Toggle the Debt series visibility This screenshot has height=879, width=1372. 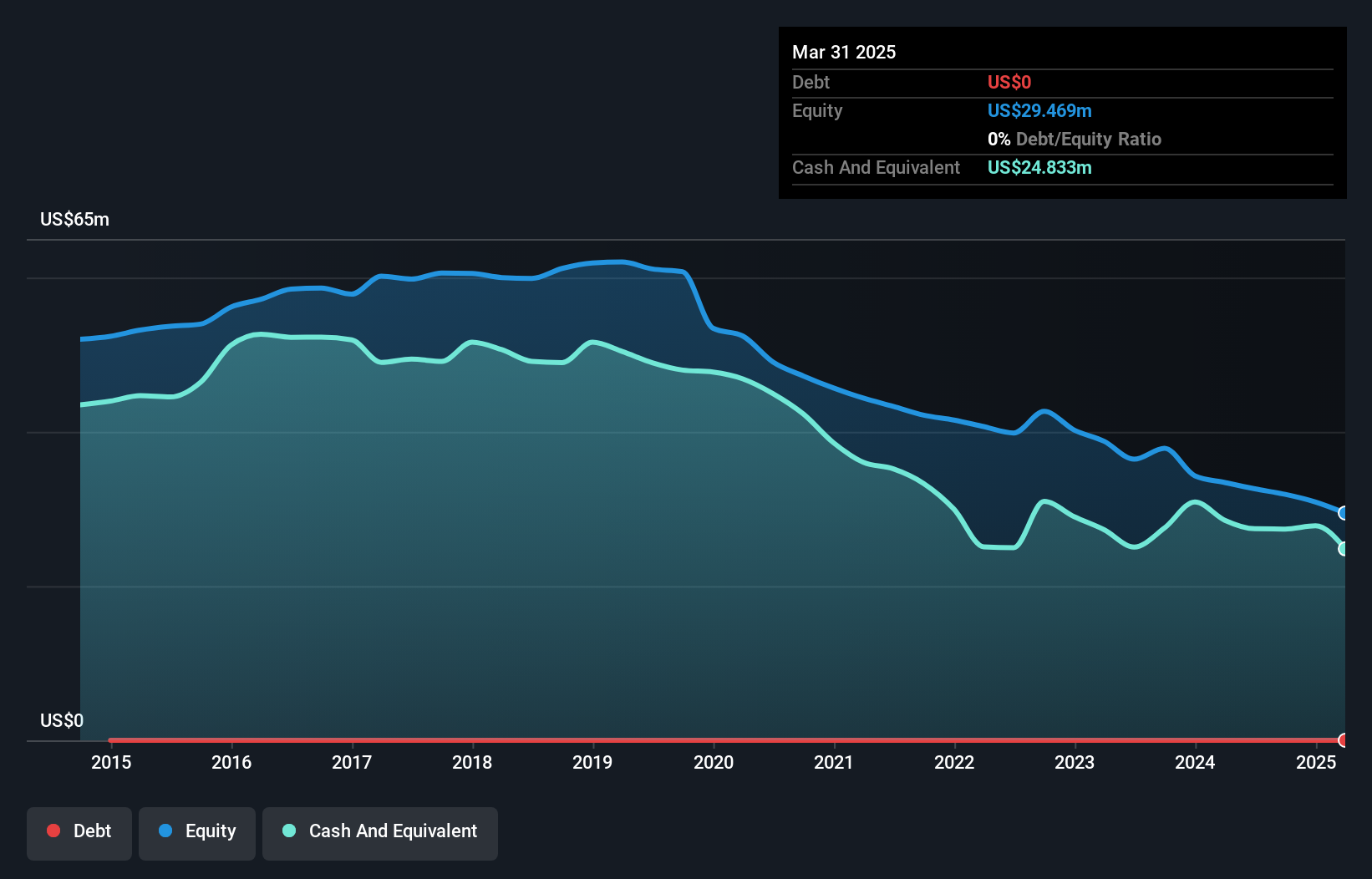click(79, 833)
